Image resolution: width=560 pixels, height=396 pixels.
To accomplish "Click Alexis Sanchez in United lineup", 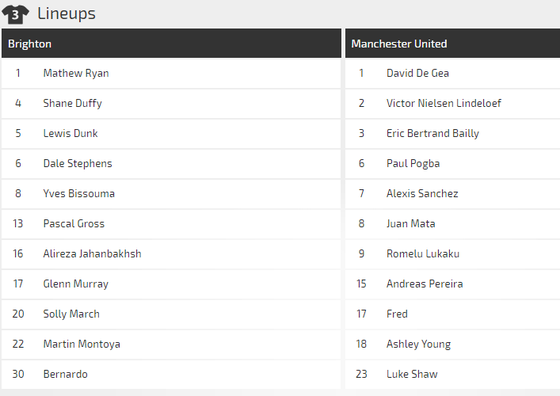I will click(x=422, y=194).
